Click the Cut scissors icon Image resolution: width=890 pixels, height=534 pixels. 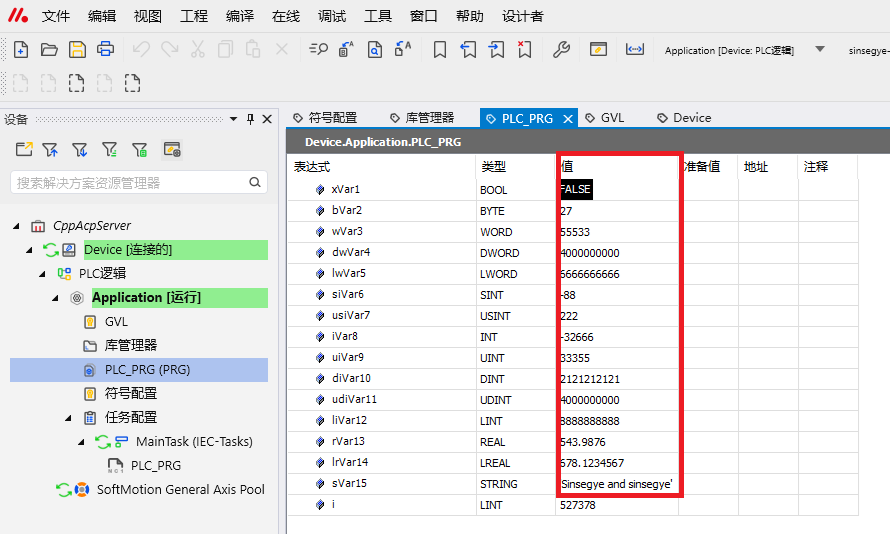point(197,49)
